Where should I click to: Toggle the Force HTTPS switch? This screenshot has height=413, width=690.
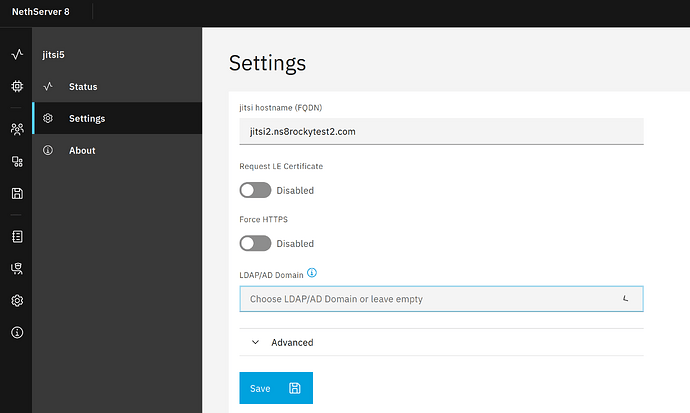[255, 243]
